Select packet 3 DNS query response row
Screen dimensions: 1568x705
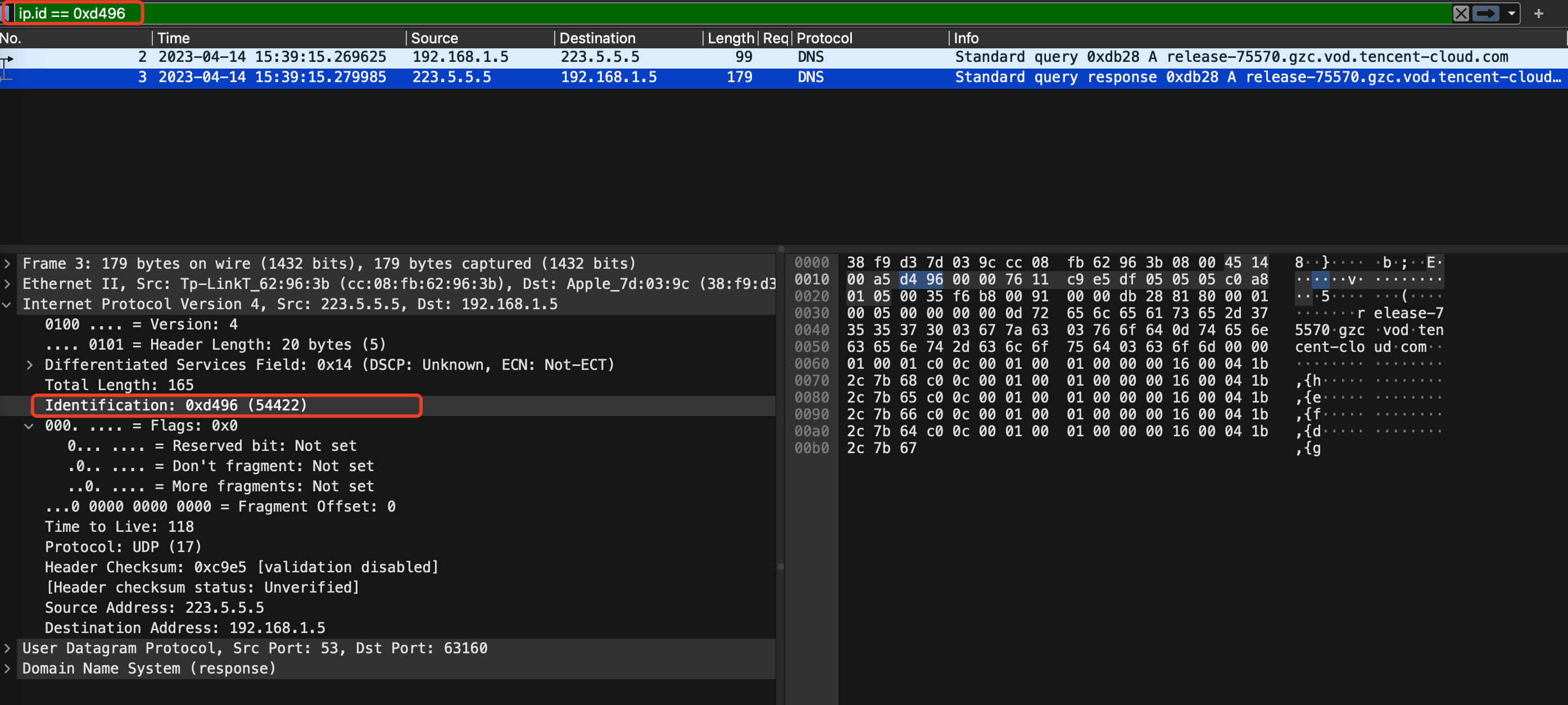tap(784, 78)
